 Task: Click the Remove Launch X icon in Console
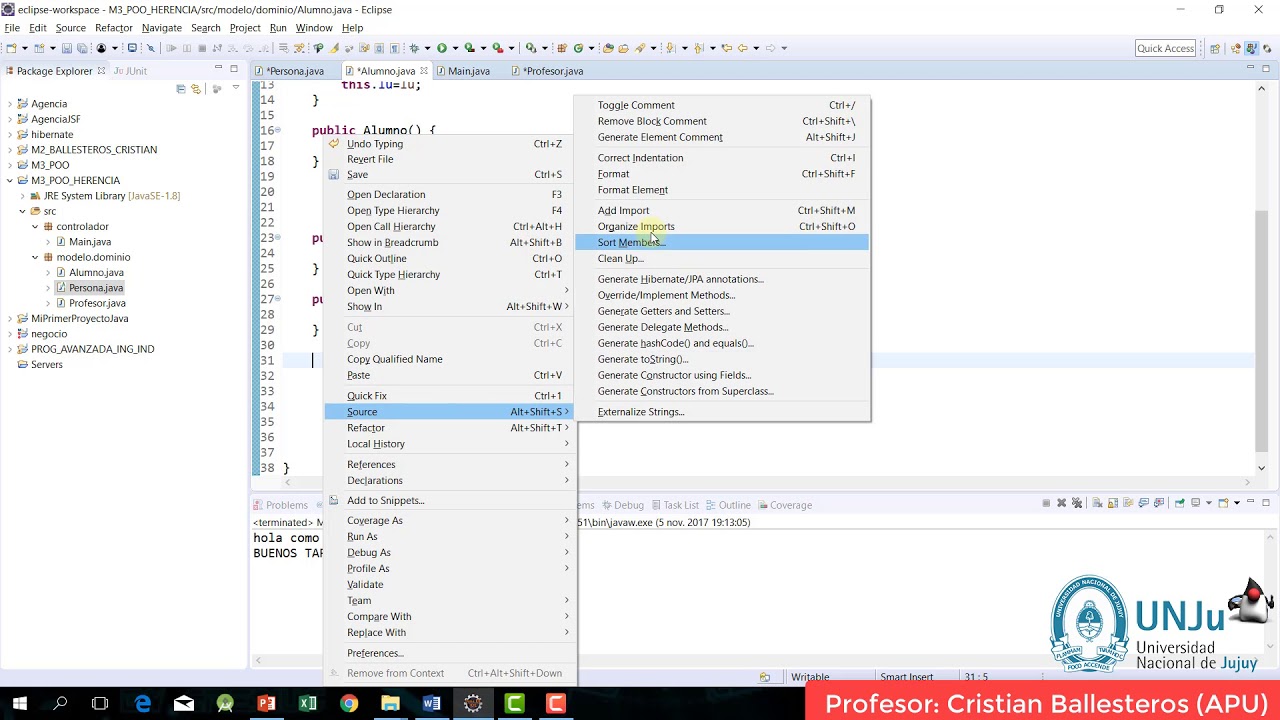(x=1062, y=503)
